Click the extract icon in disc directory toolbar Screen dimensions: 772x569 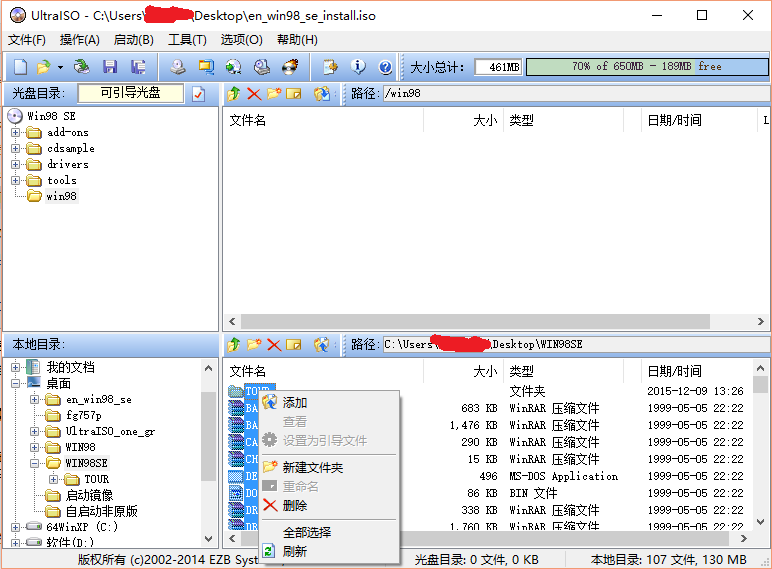[322, 94]
